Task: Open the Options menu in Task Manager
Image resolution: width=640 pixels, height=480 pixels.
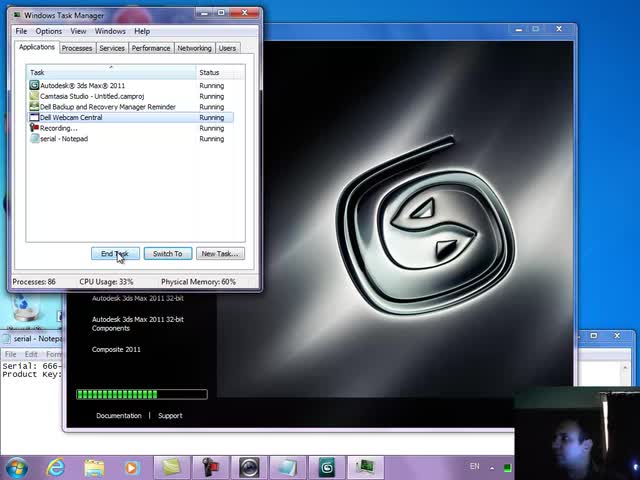Action: tap(49, 31)
